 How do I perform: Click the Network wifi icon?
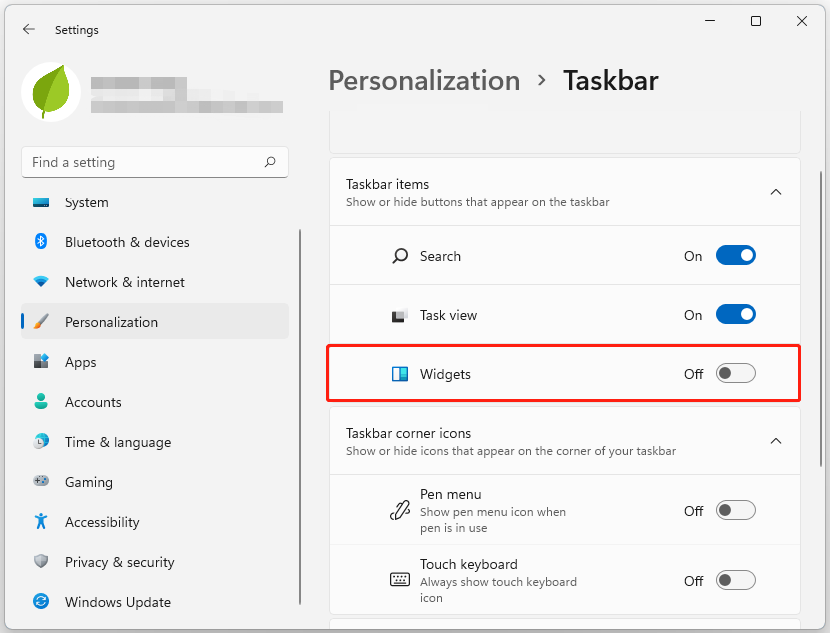(41, 282)
